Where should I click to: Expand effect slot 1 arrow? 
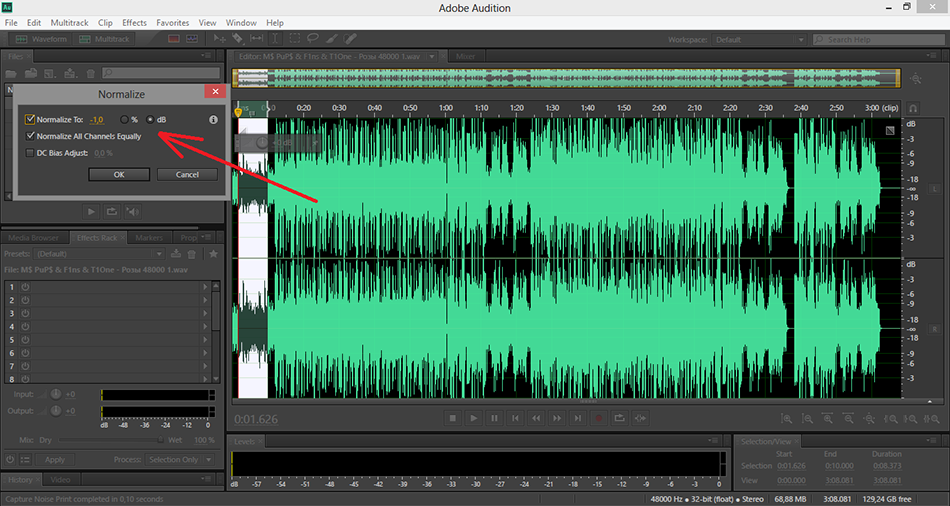point(205,287)
